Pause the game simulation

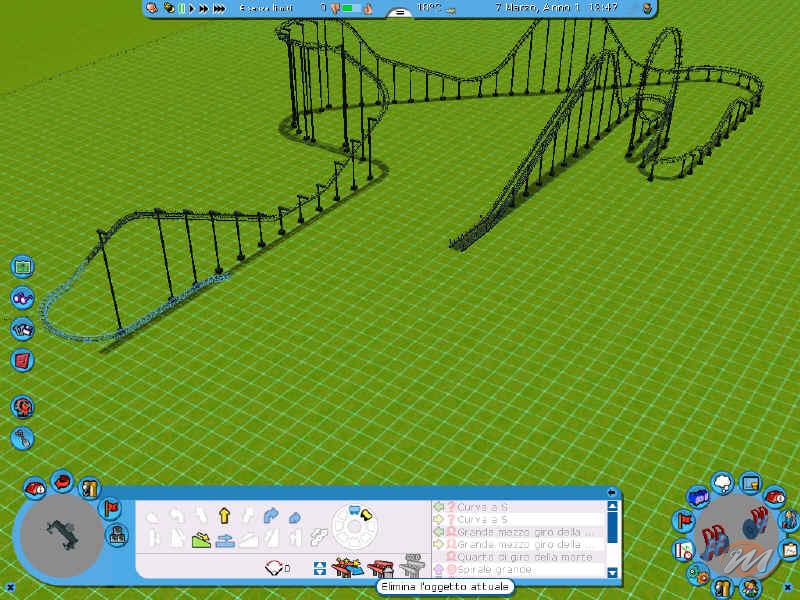[x=181, y=10]
